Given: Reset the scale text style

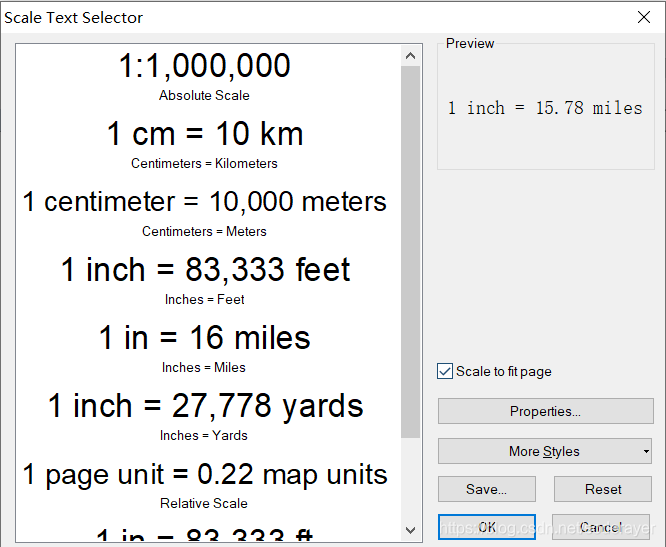Looking at the screenshot, I should [603, 489].
